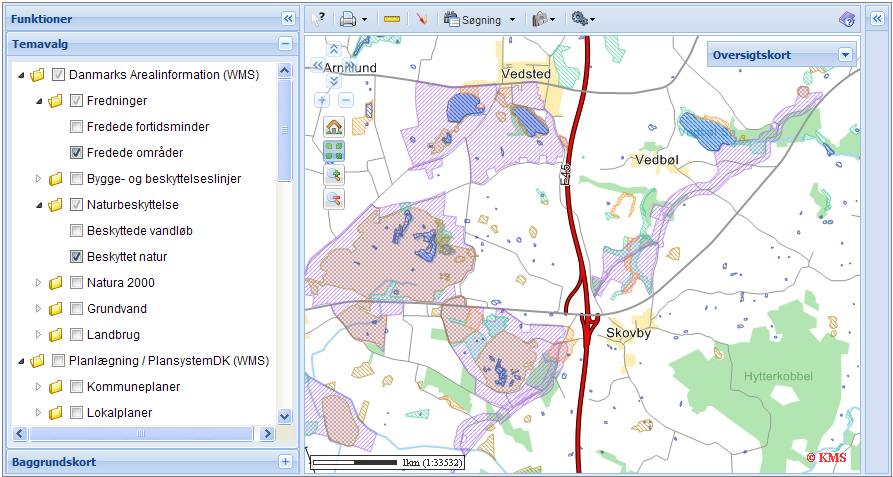Toggle Fredninger checkbox
The image size is (893, 477).
(76, 101)
